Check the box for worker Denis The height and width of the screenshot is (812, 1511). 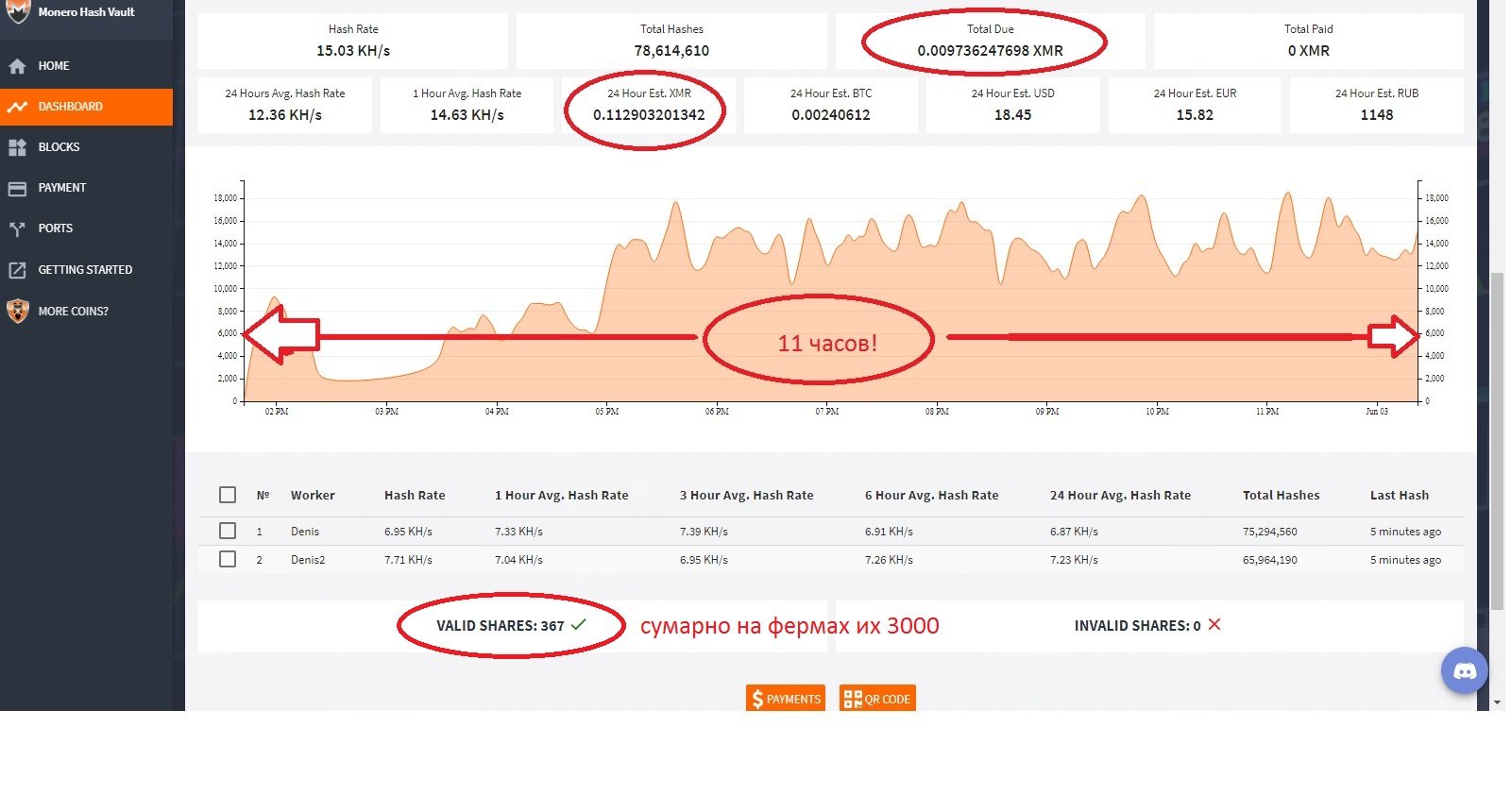pos(228,531)
